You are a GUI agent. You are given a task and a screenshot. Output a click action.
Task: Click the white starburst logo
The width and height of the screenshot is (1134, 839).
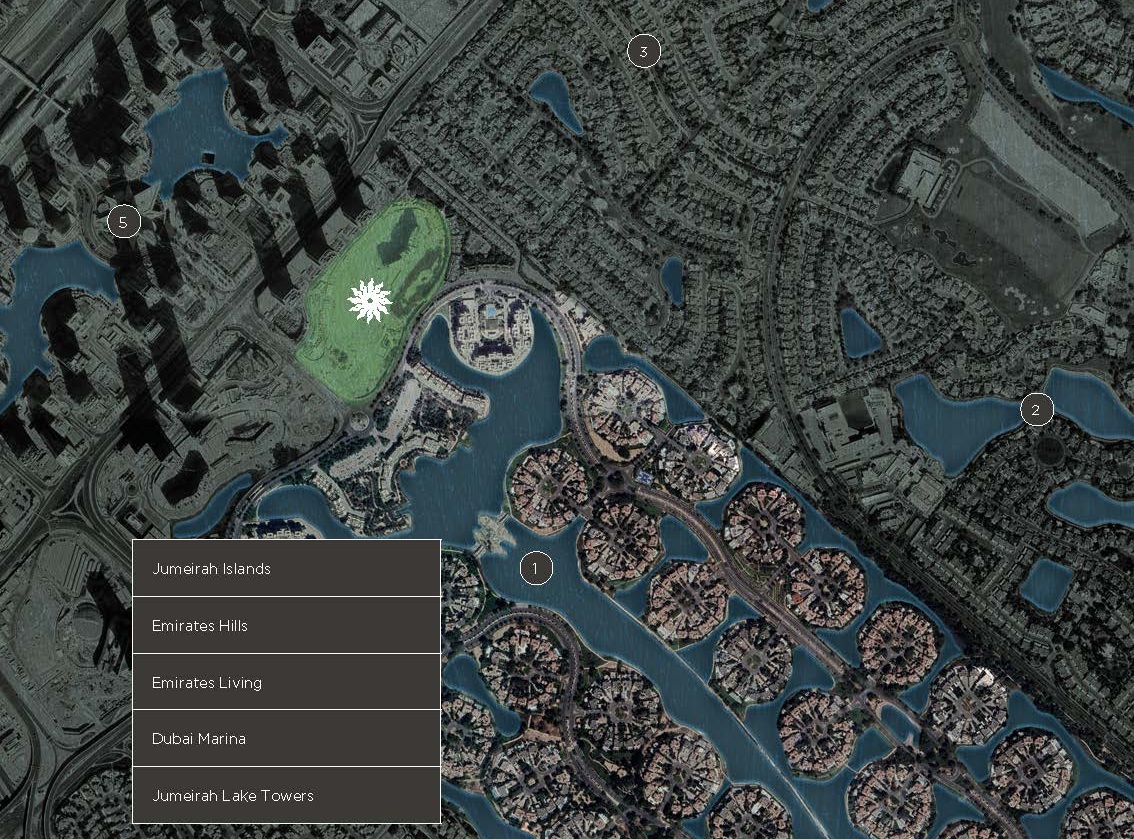click(369, 301)
